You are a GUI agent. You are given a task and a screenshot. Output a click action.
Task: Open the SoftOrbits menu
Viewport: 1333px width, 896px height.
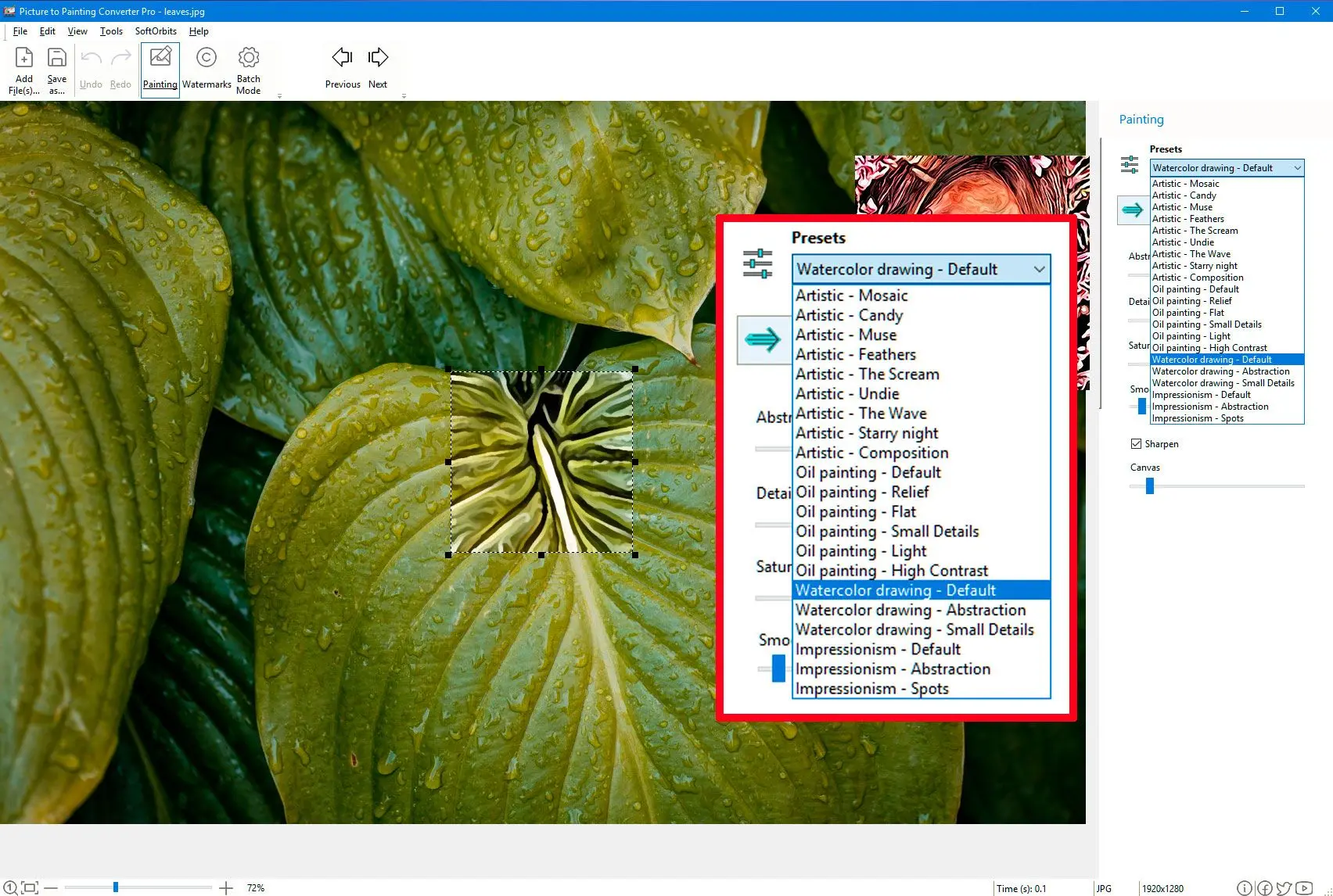(156, 31)
